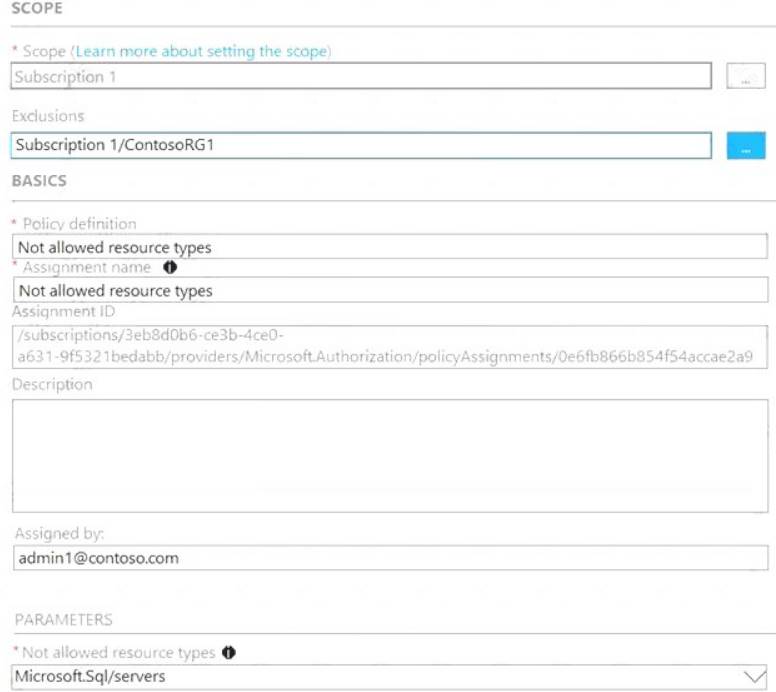
Task: Click the Assignment ID read-only field
Action: (x=390, y=346)
